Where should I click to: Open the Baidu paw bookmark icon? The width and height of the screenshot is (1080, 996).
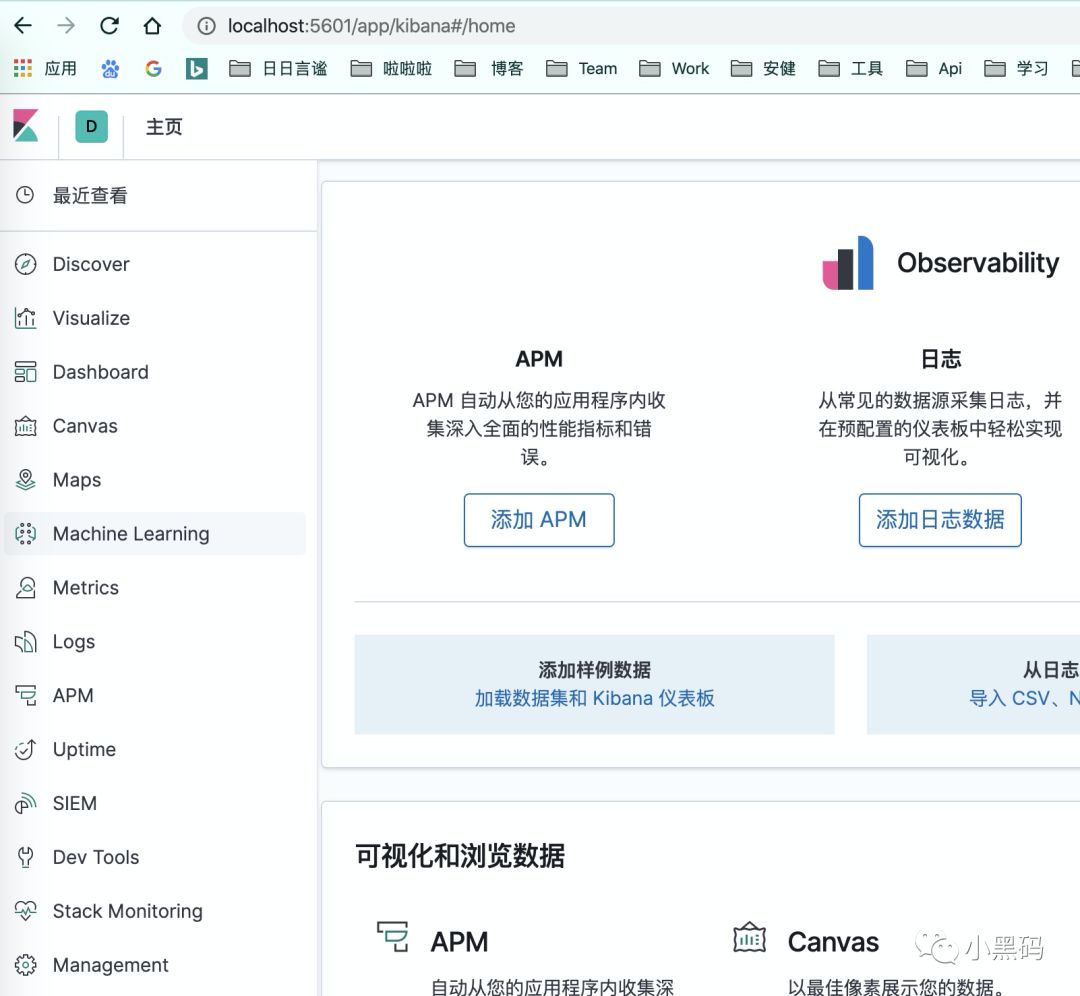pyautogui.click(x=110, y=68)
